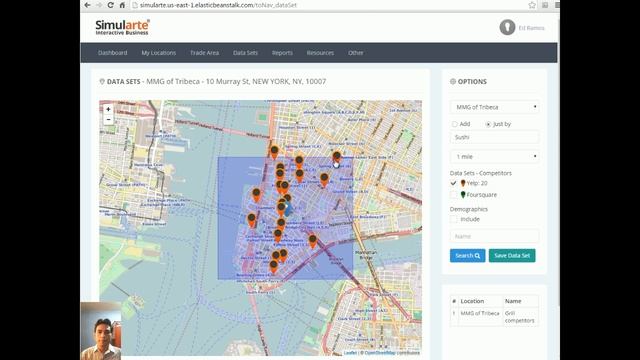Open the Dashboard menu
Image resolution: width=640 pixels, height=360 pixels.
tap(113, 53)
